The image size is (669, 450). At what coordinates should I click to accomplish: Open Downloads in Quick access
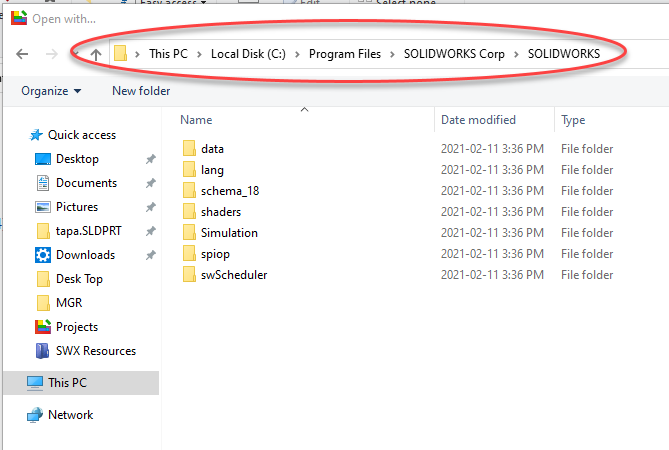75,255
